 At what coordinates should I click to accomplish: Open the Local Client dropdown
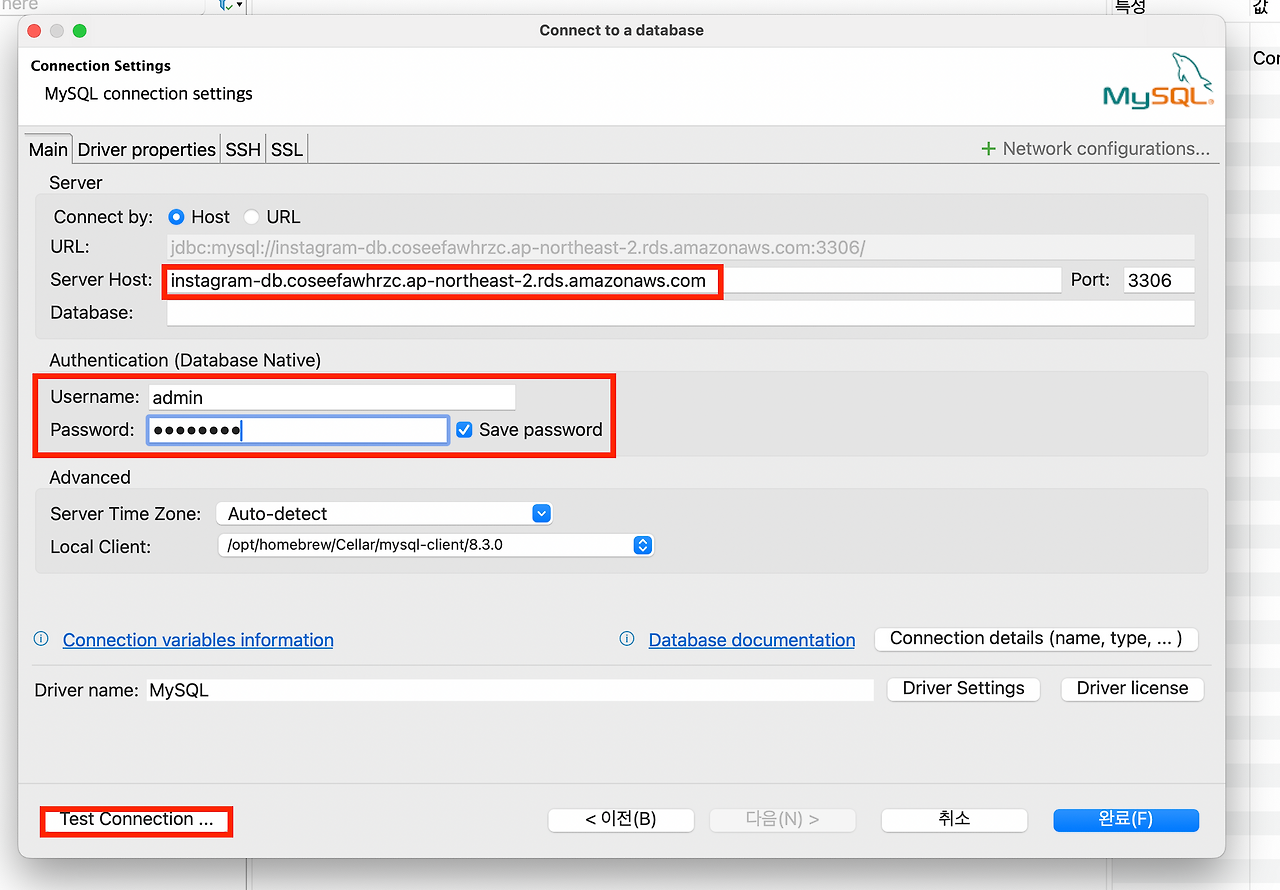point(435,546)
